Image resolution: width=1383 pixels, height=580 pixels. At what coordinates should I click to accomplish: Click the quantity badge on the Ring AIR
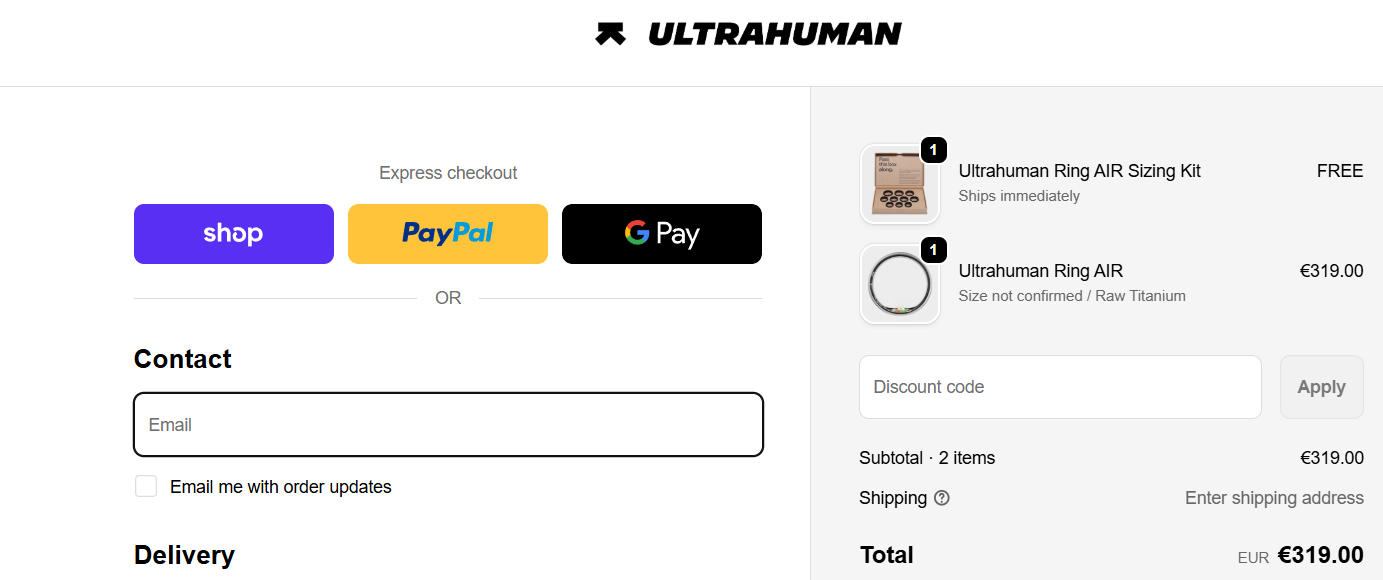tap(933, 250)
